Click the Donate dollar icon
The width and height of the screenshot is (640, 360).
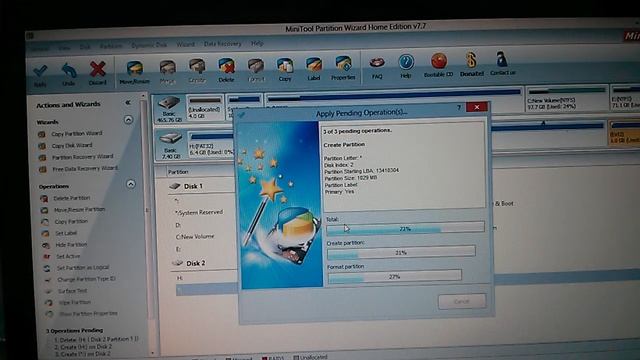(471, 60)
